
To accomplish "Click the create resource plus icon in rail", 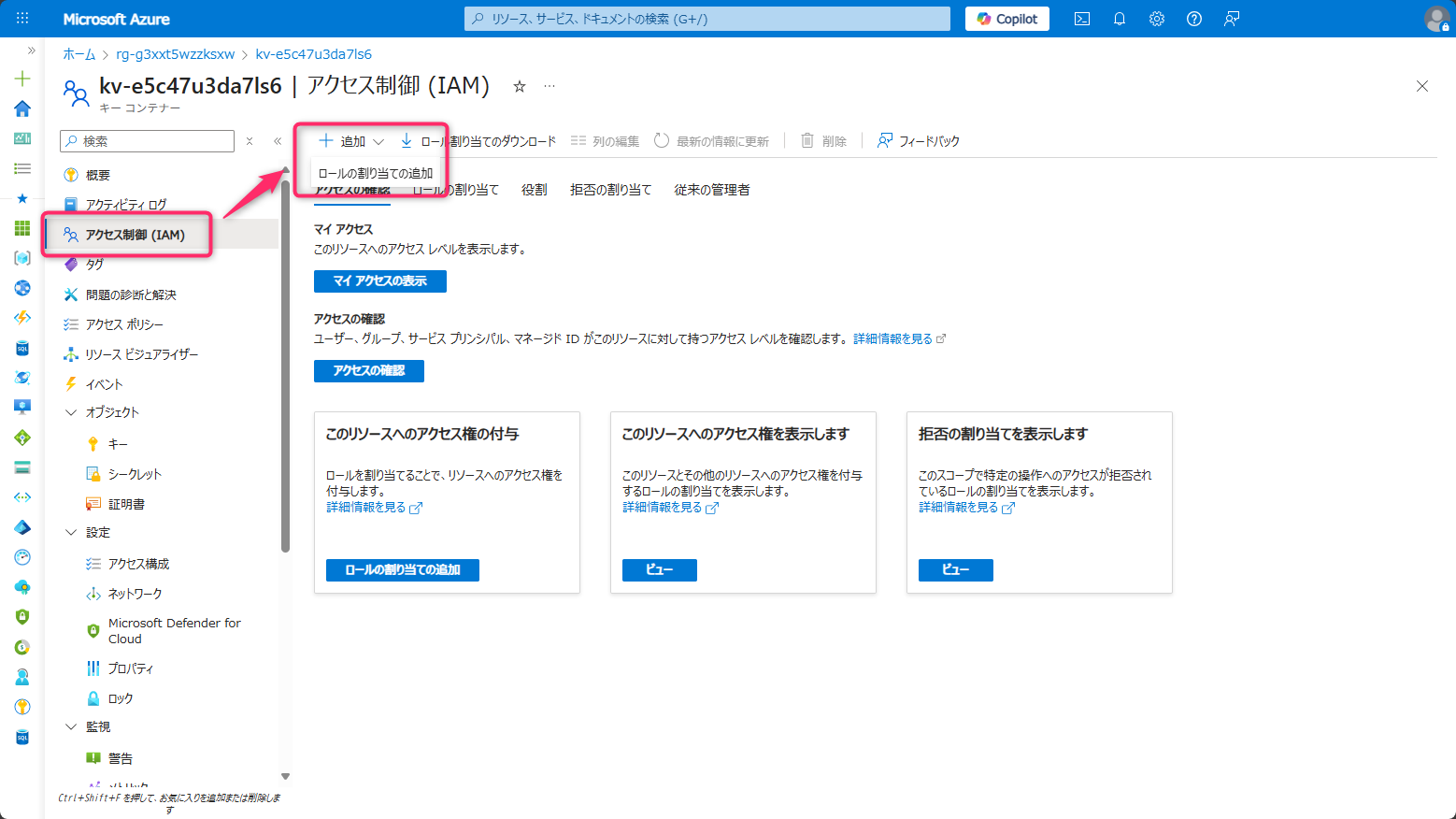I will (22, 79).
